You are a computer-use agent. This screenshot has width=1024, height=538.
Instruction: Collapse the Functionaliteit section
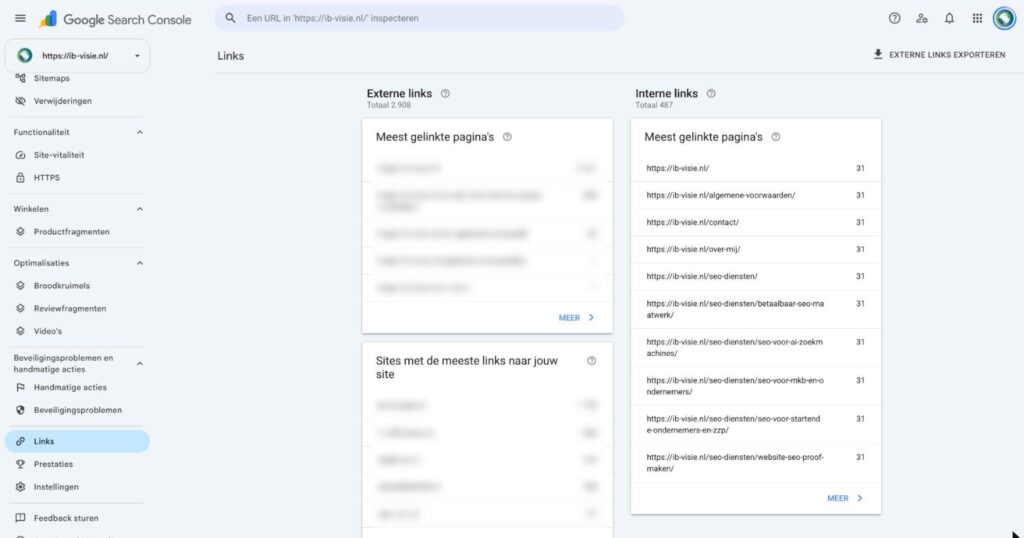point(139,132)
